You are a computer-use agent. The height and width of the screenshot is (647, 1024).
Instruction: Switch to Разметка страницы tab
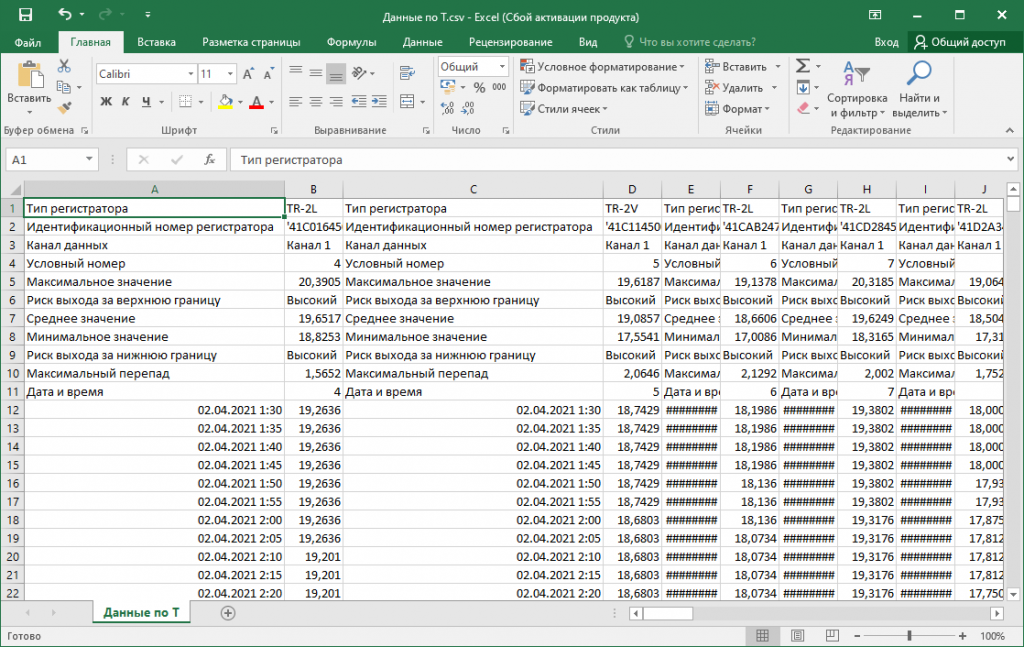pos(251,42)
